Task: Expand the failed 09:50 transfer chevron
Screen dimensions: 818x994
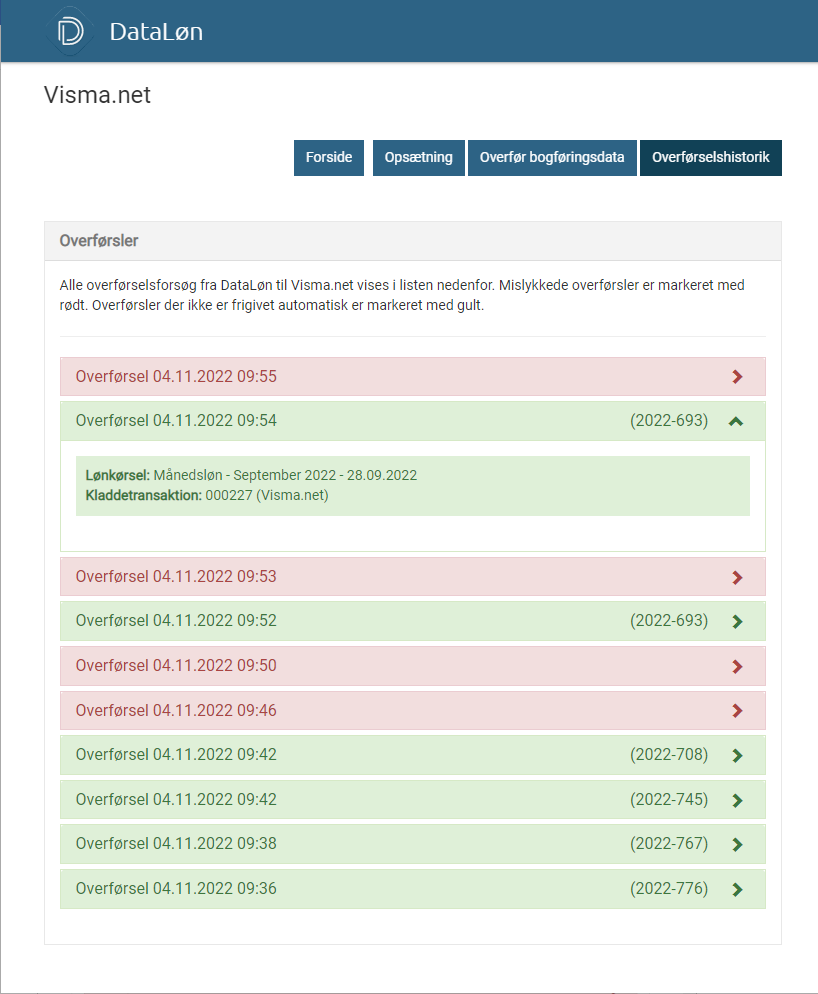Action: (x=738, y=666)
